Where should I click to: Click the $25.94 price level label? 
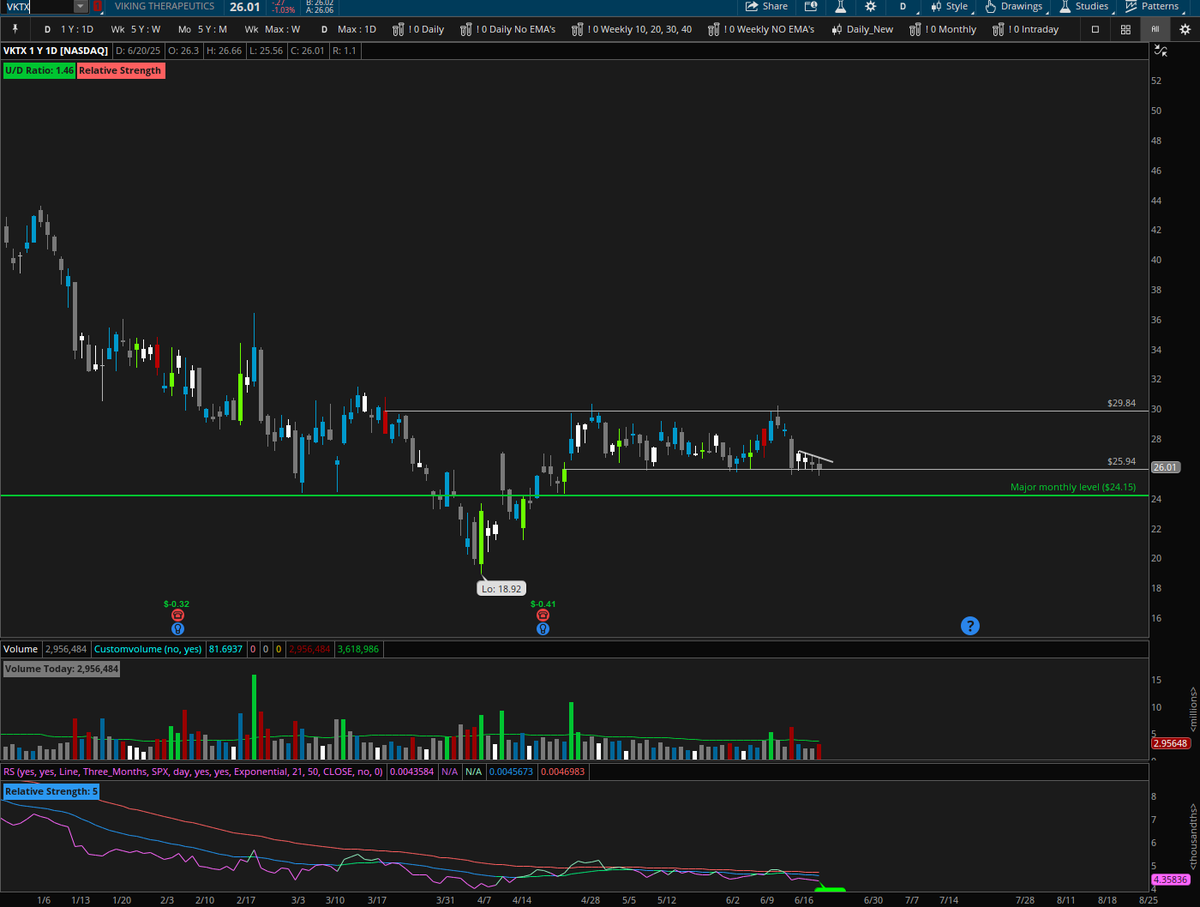[x=1122, y=462]
